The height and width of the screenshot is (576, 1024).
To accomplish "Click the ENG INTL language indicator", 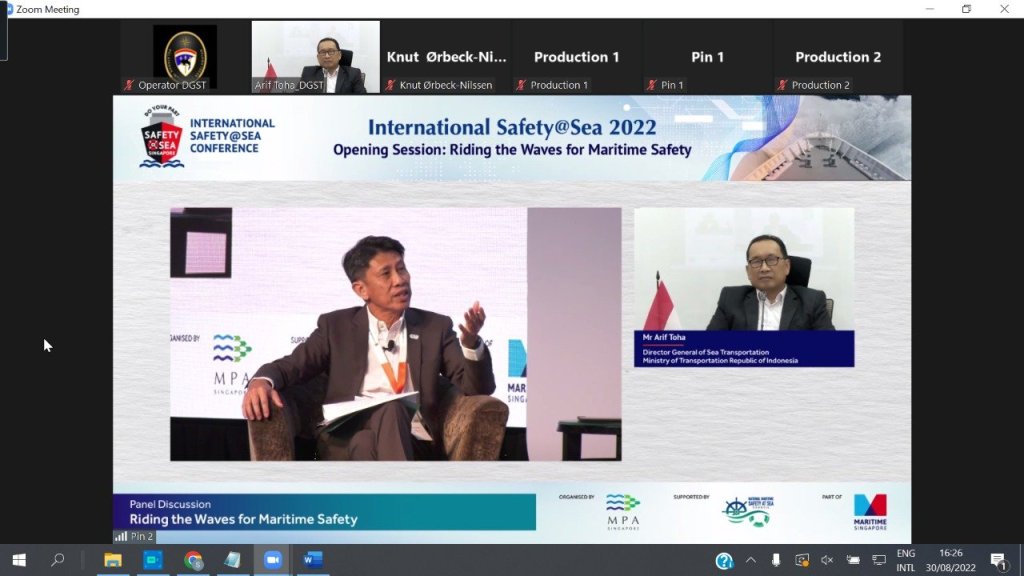I will pos(905,560).
